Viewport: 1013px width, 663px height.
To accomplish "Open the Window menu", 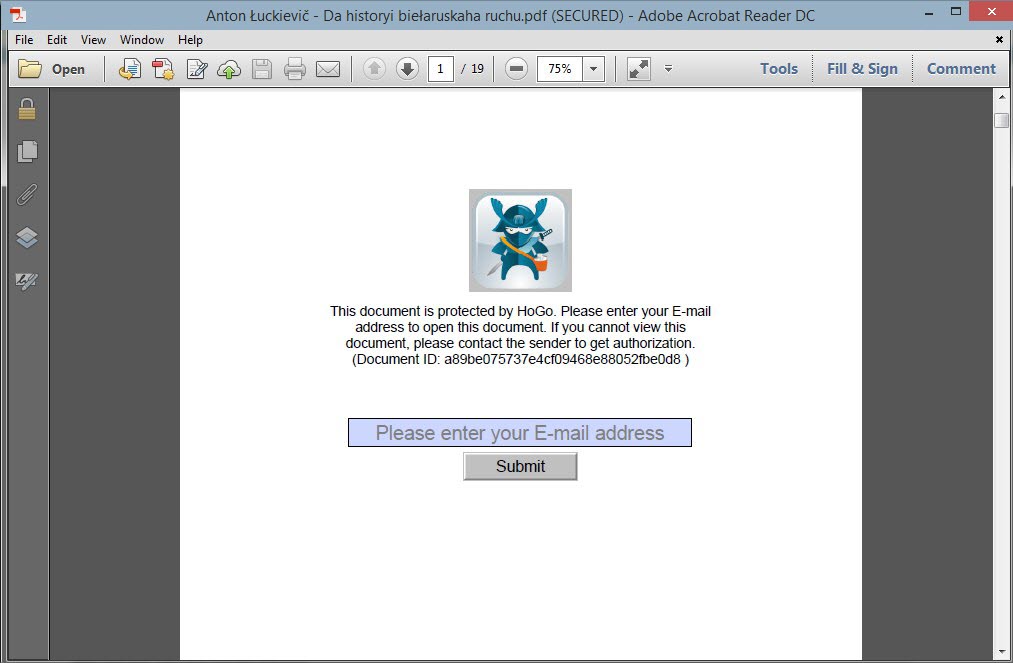I will pyautogui.click(x=141, y=39).
